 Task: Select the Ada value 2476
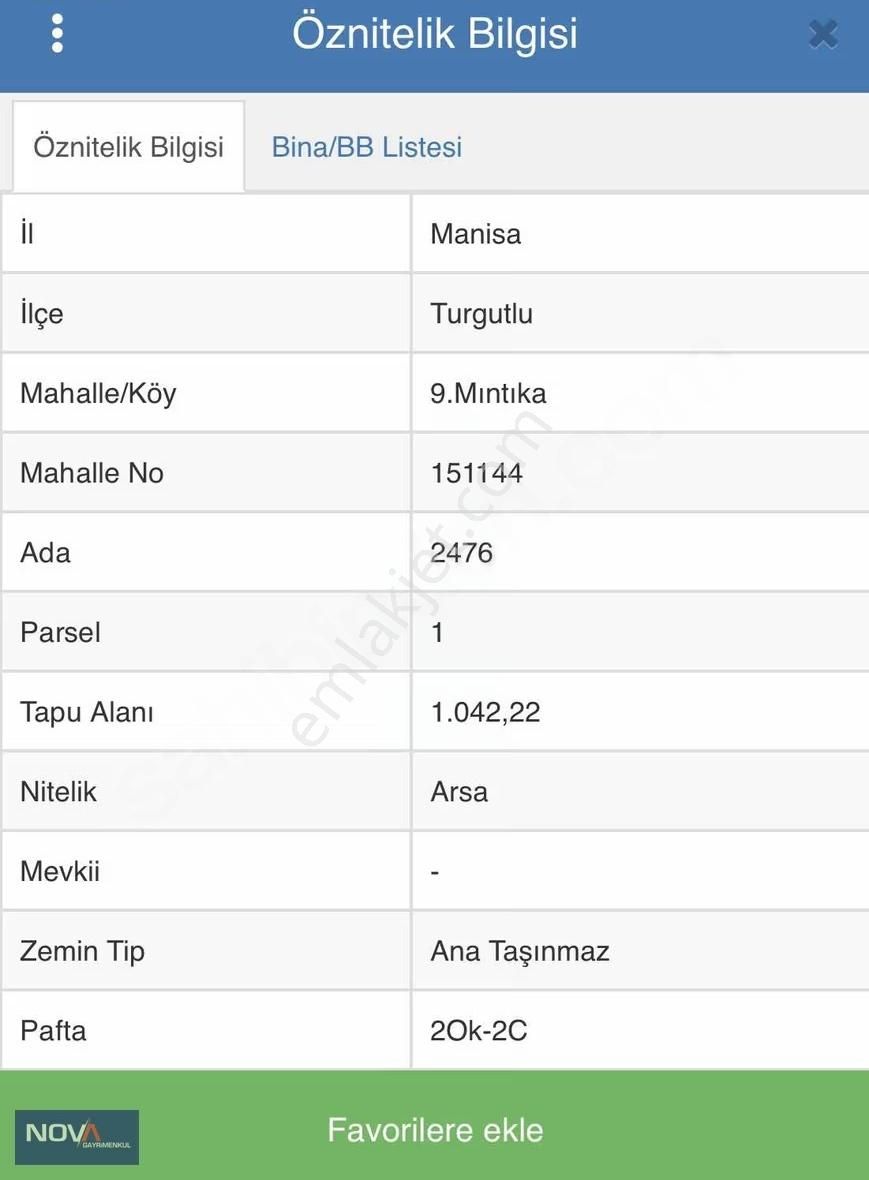point(462,553)
